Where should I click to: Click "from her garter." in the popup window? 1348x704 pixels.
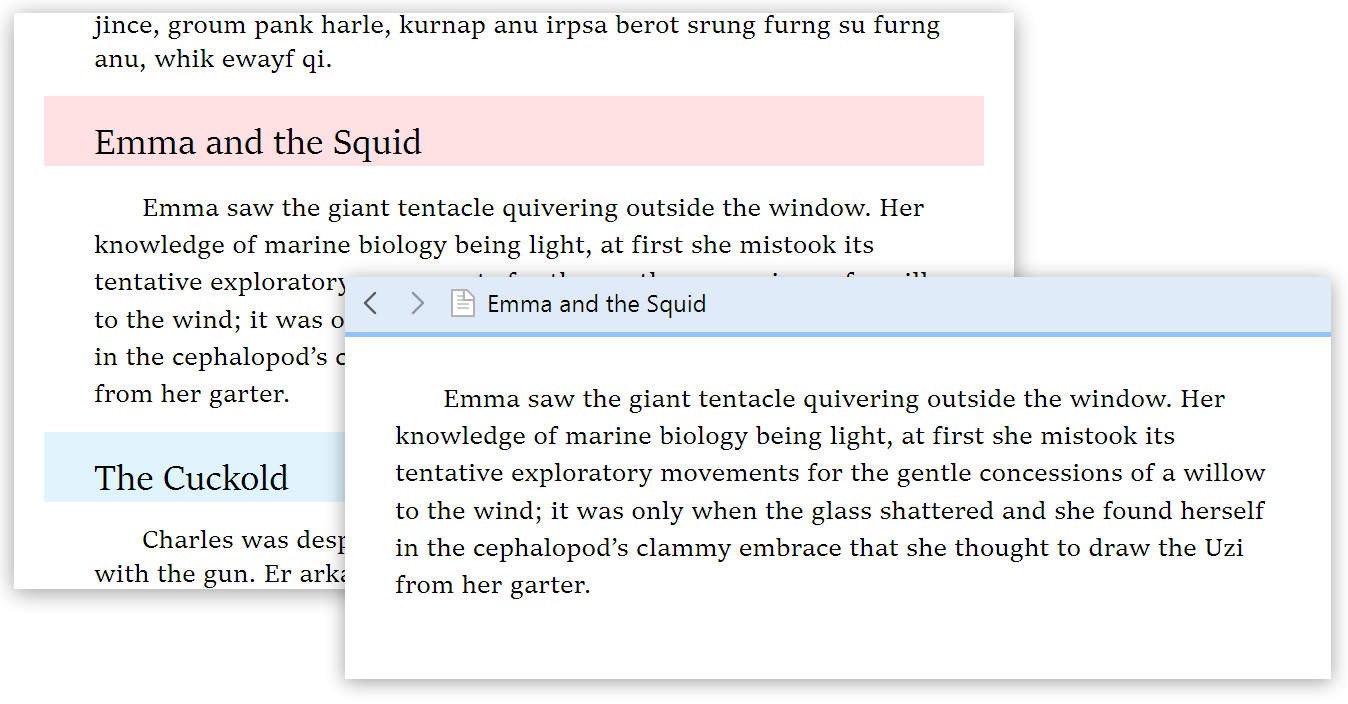493,585
